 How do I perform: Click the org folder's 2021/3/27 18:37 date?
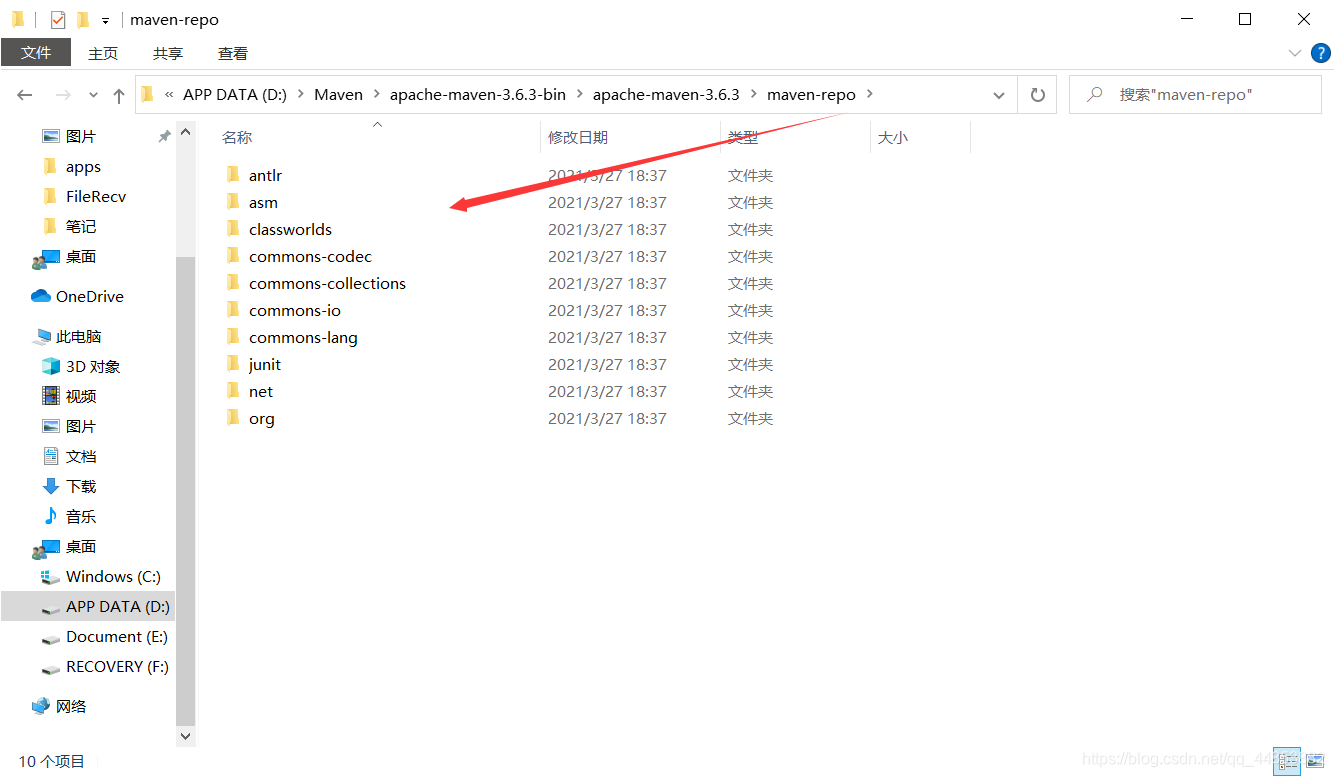(x=607, y=418)
